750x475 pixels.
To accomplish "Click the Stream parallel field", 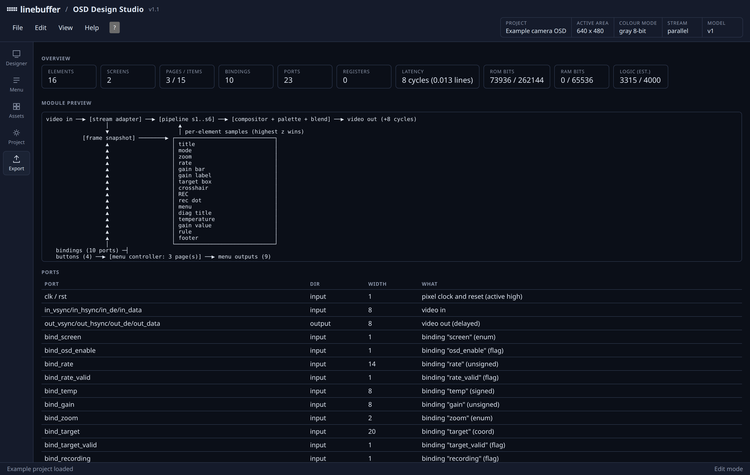I will pos(682,27).
